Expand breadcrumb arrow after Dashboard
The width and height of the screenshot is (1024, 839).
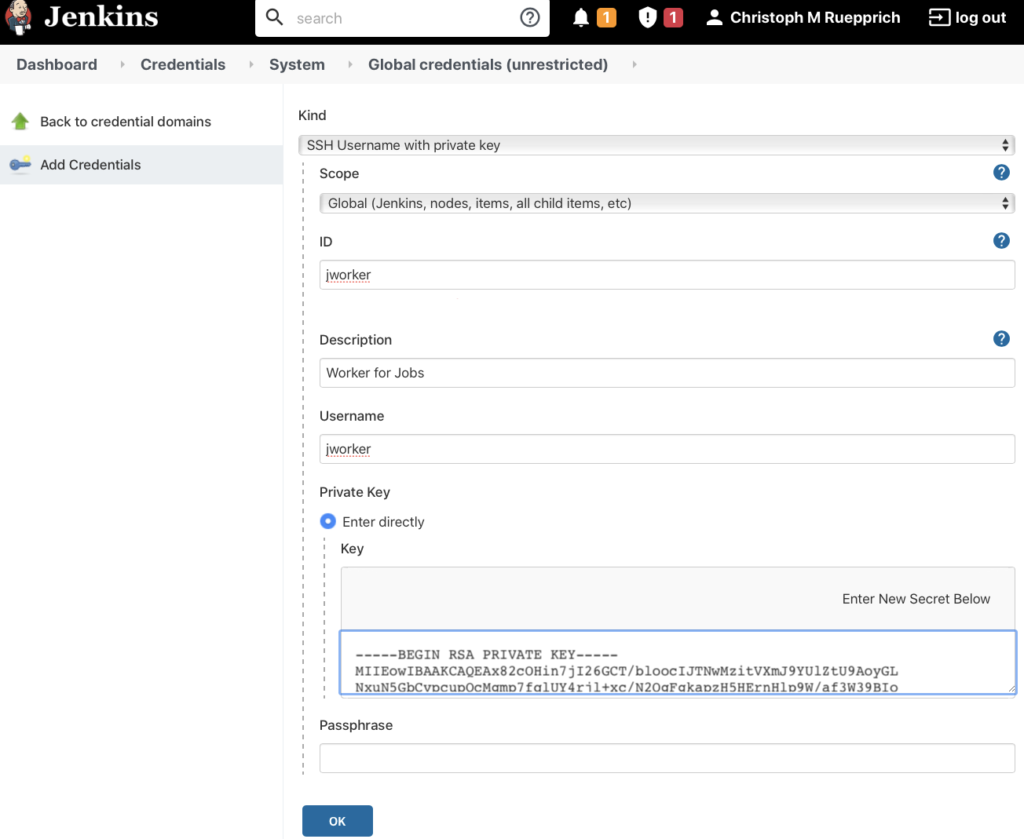[x=122, y=64]
